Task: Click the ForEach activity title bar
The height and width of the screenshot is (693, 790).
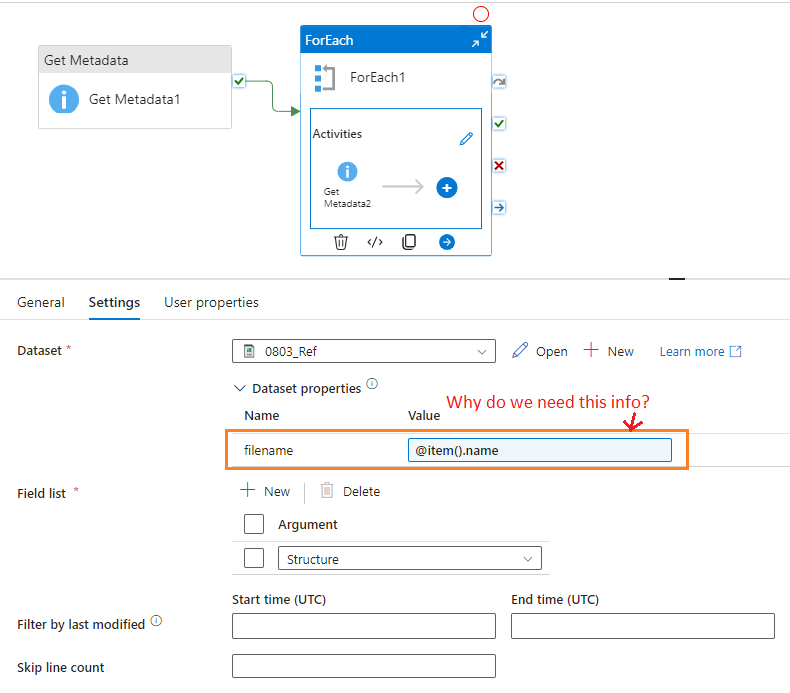Action: 396,39
